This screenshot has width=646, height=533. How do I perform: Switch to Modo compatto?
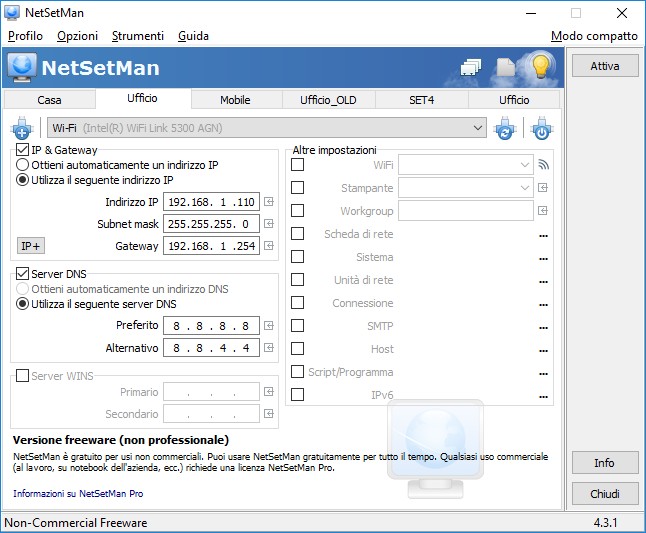(x=594, y=36)
